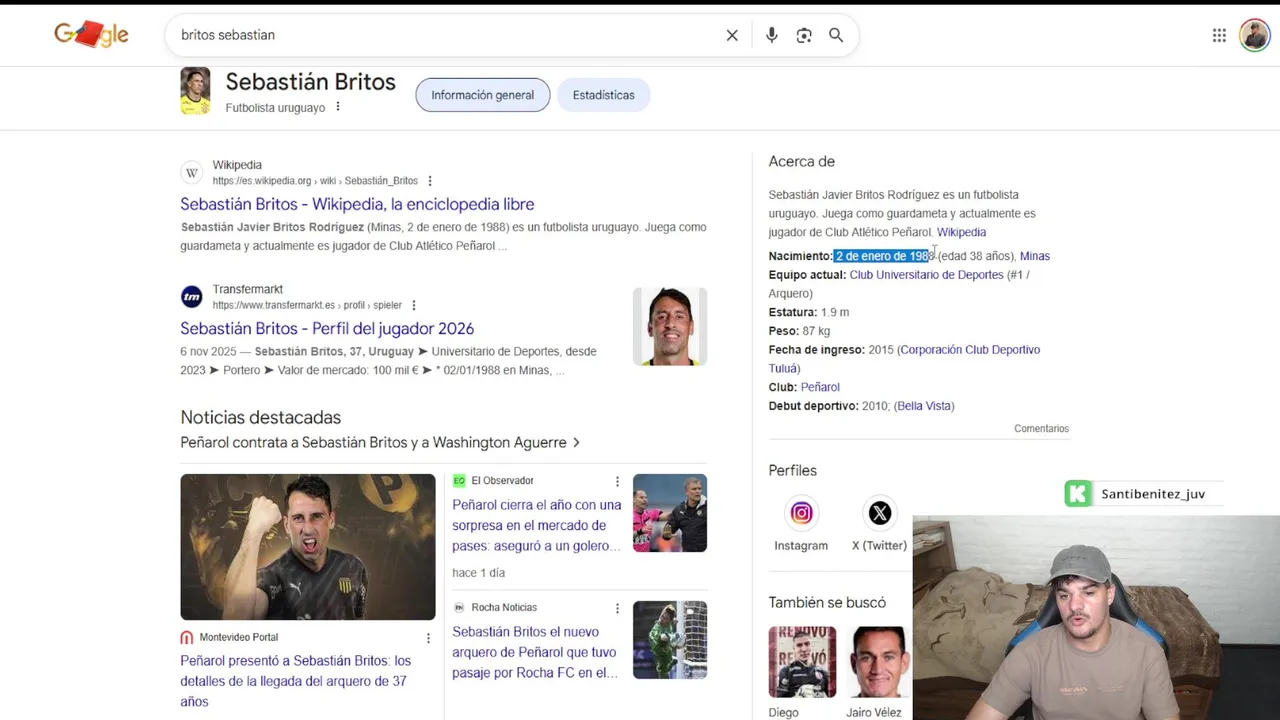Select Jairo Vélez in También se buscó
The image size is (1280, 720).
click(878, 670)
